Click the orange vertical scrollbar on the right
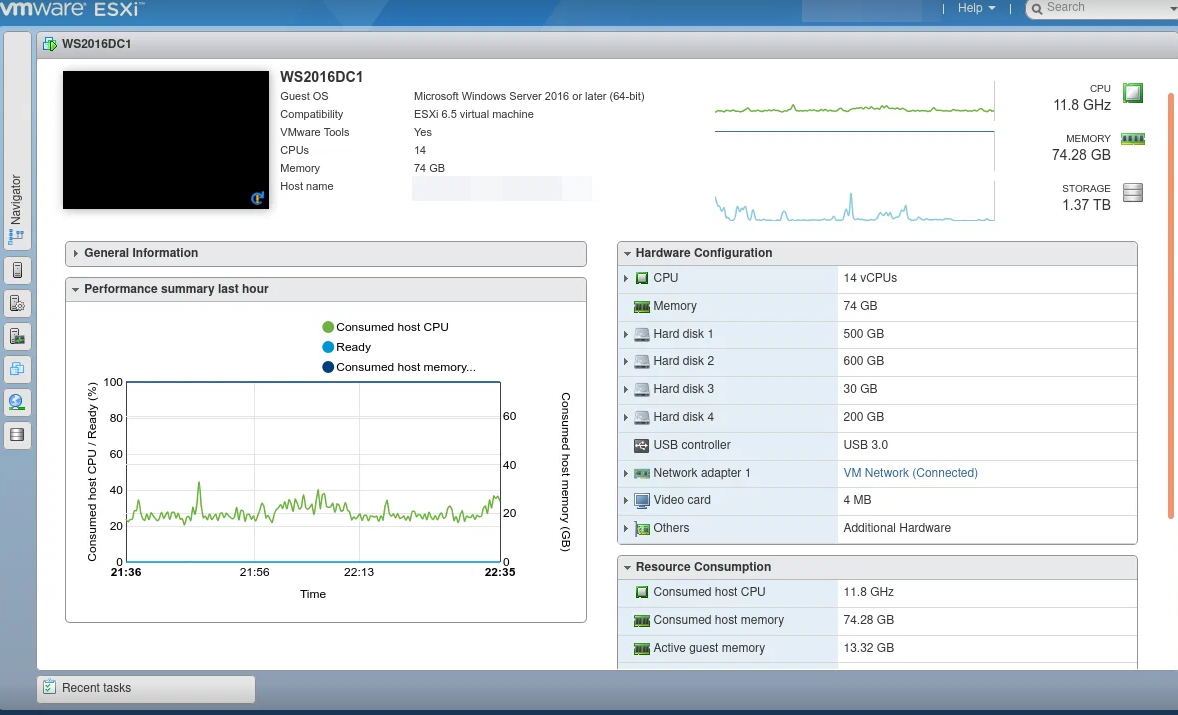This screenshot has width=1178, height=715. coord(1170,306)
